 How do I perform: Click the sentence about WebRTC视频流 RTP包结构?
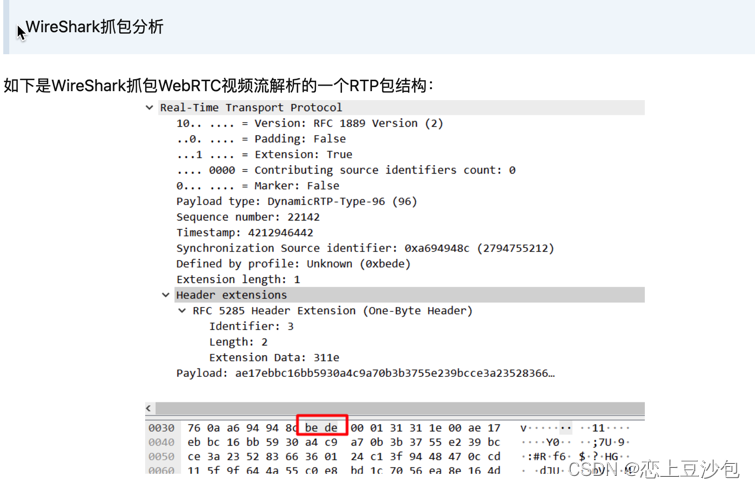pyautogui.click(x=219, y=85)
